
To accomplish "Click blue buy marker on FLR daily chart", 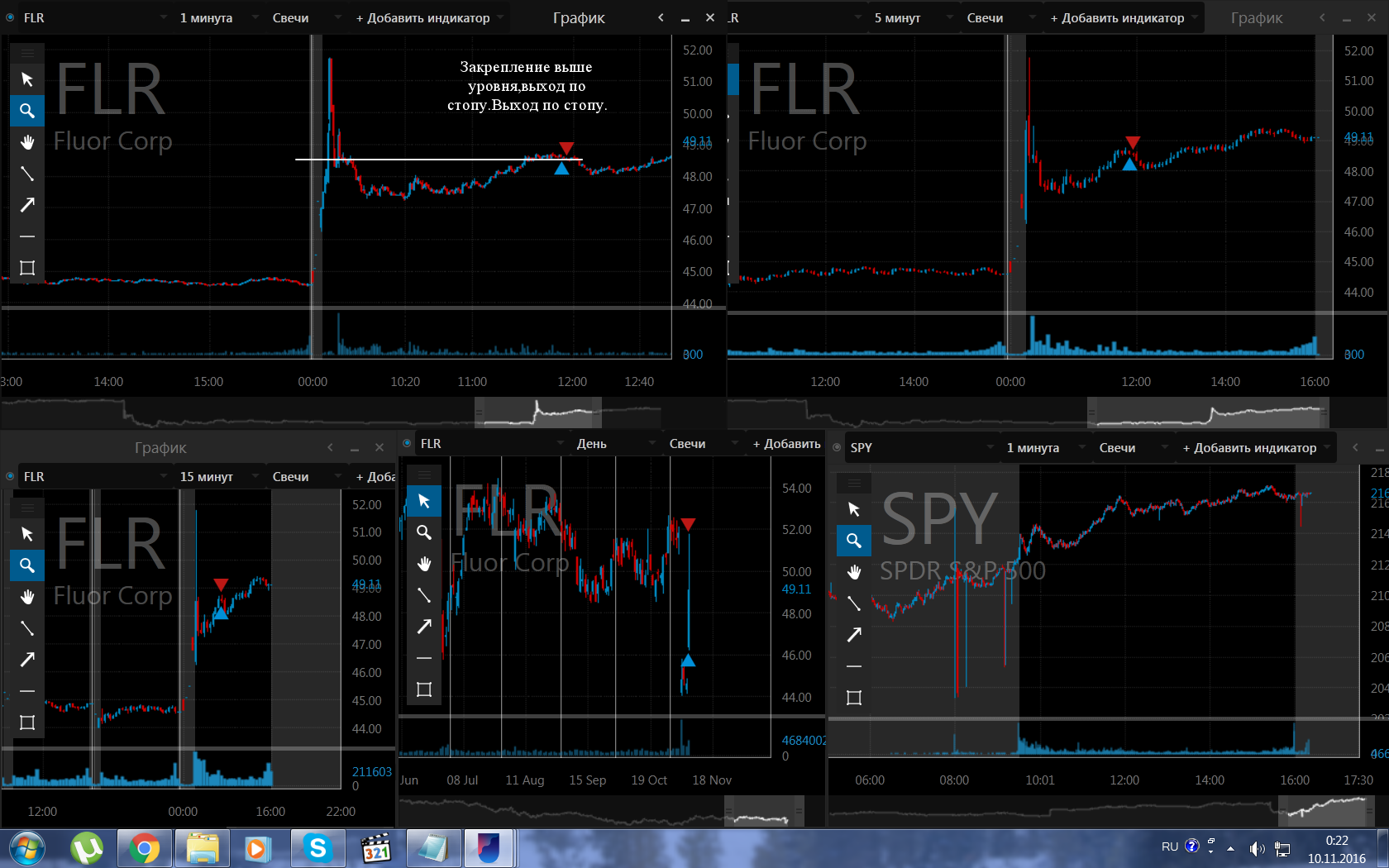I will 688,660.
